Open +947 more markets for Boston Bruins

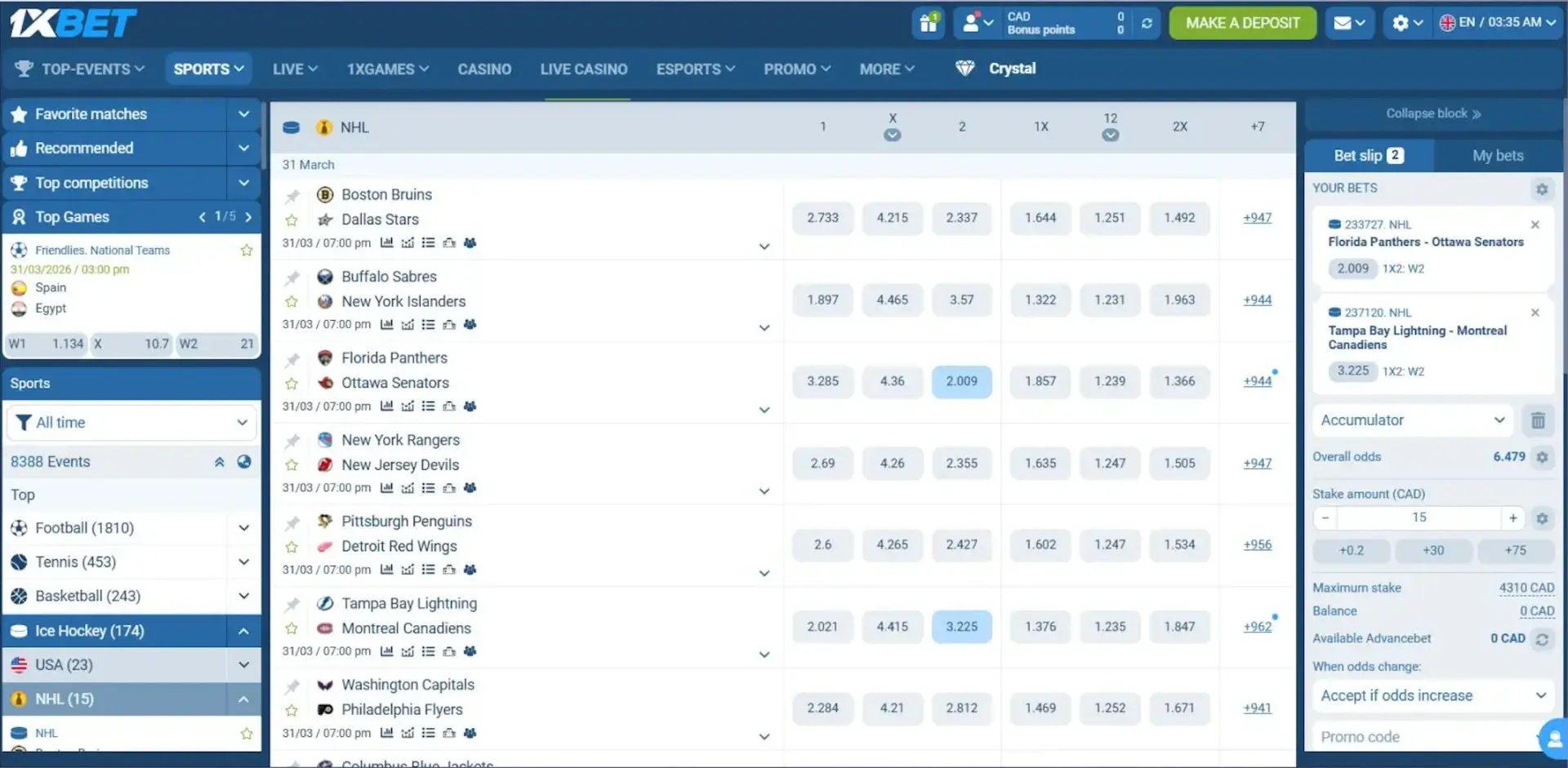coord(1257,218)
